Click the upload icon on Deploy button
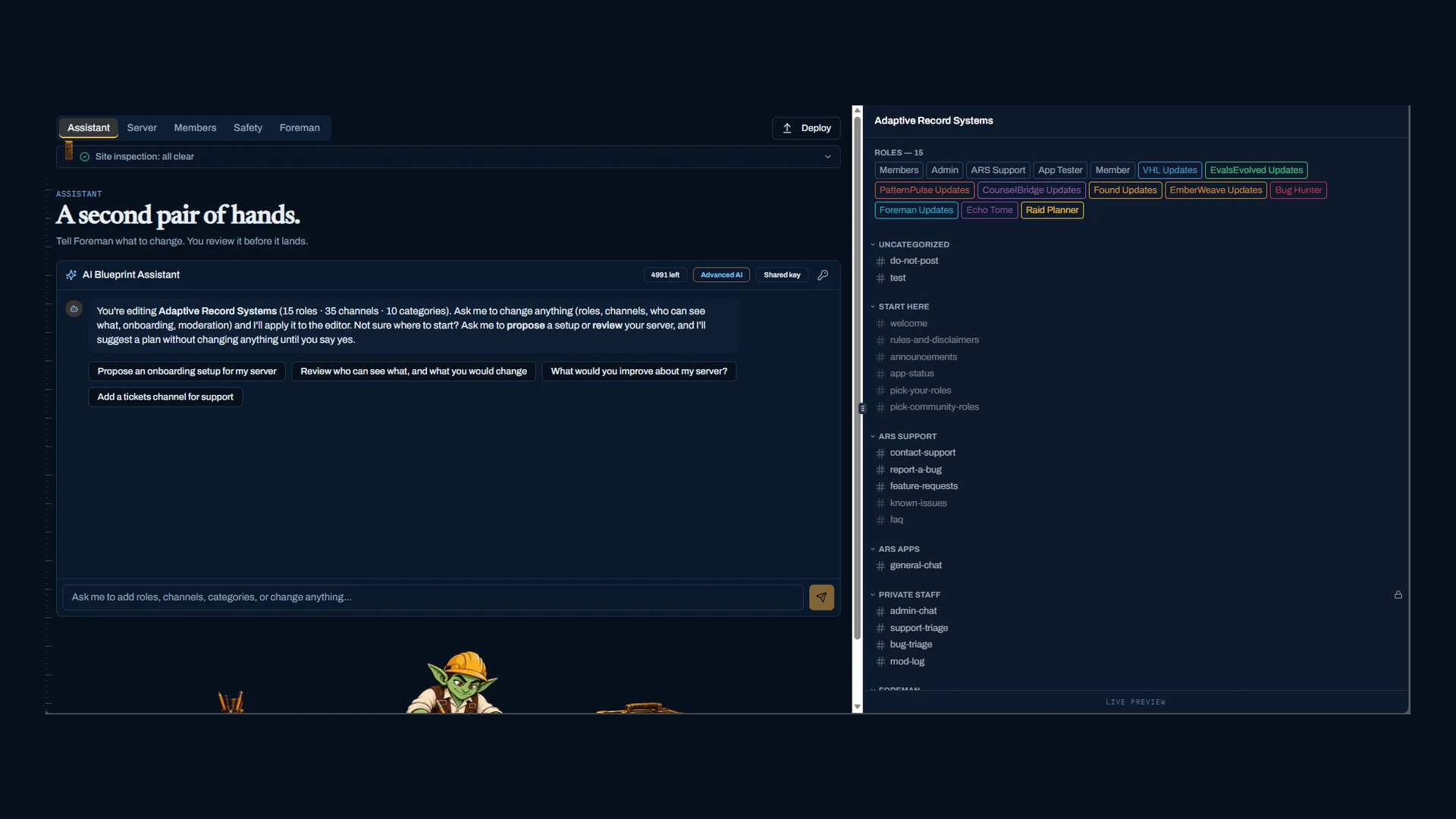The image size is (1456, 819). (787, 128)
